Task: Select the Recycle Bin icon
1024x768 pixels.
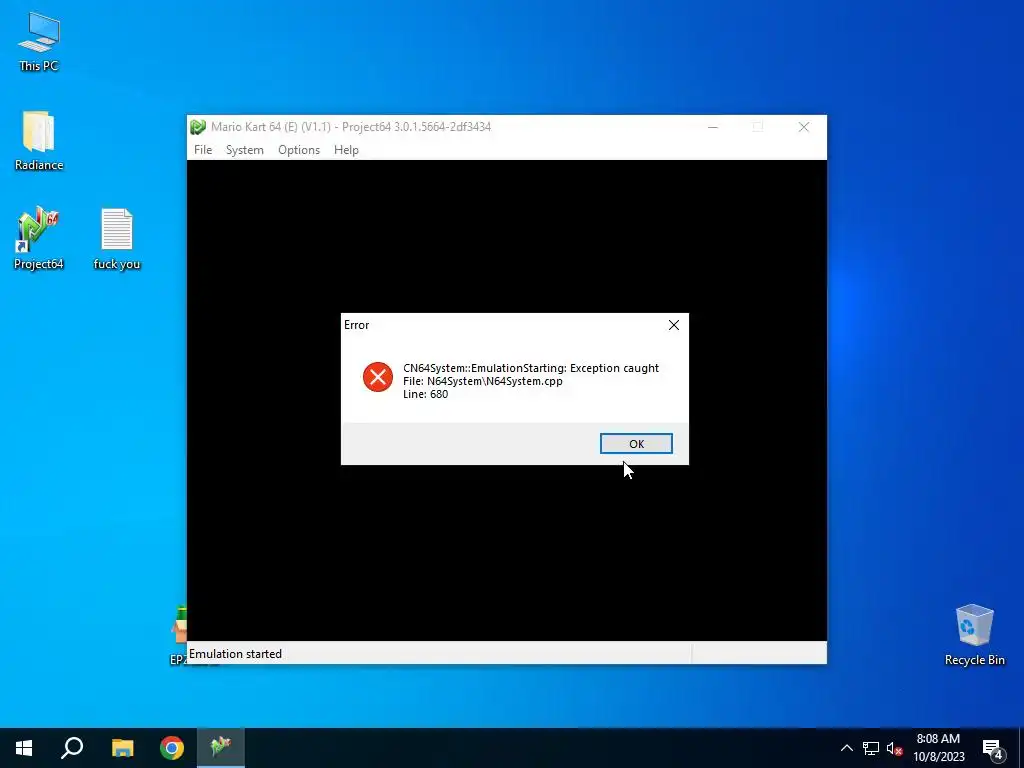Action: coord(974,635)
